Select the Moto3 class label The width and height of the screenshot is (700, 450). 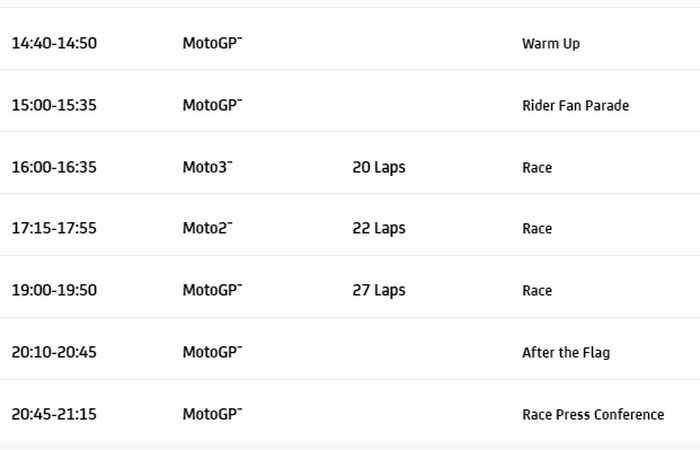[x=207, y=168]
